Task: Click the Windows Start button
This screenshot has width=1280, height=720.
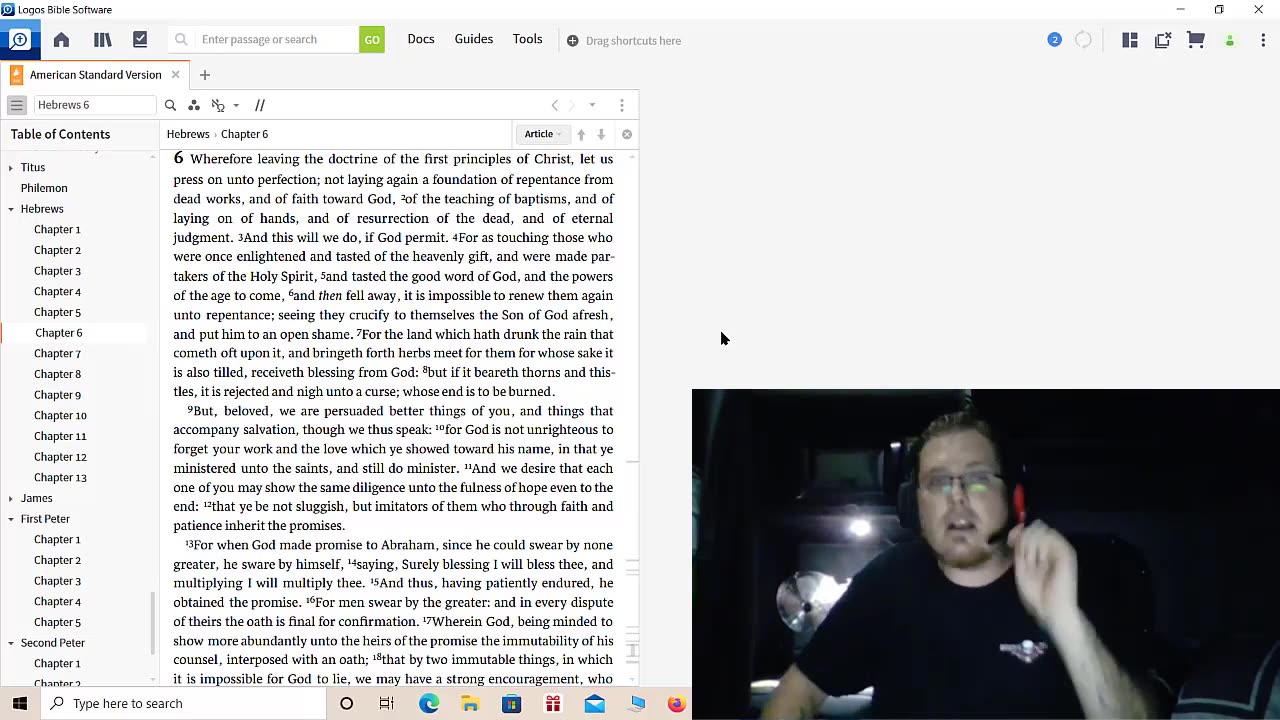Action: [20, 703]
